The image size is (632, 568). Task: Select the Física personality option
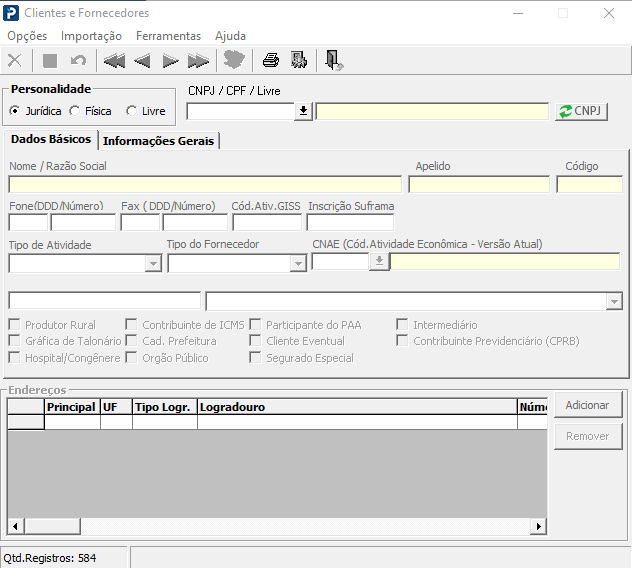75,111
